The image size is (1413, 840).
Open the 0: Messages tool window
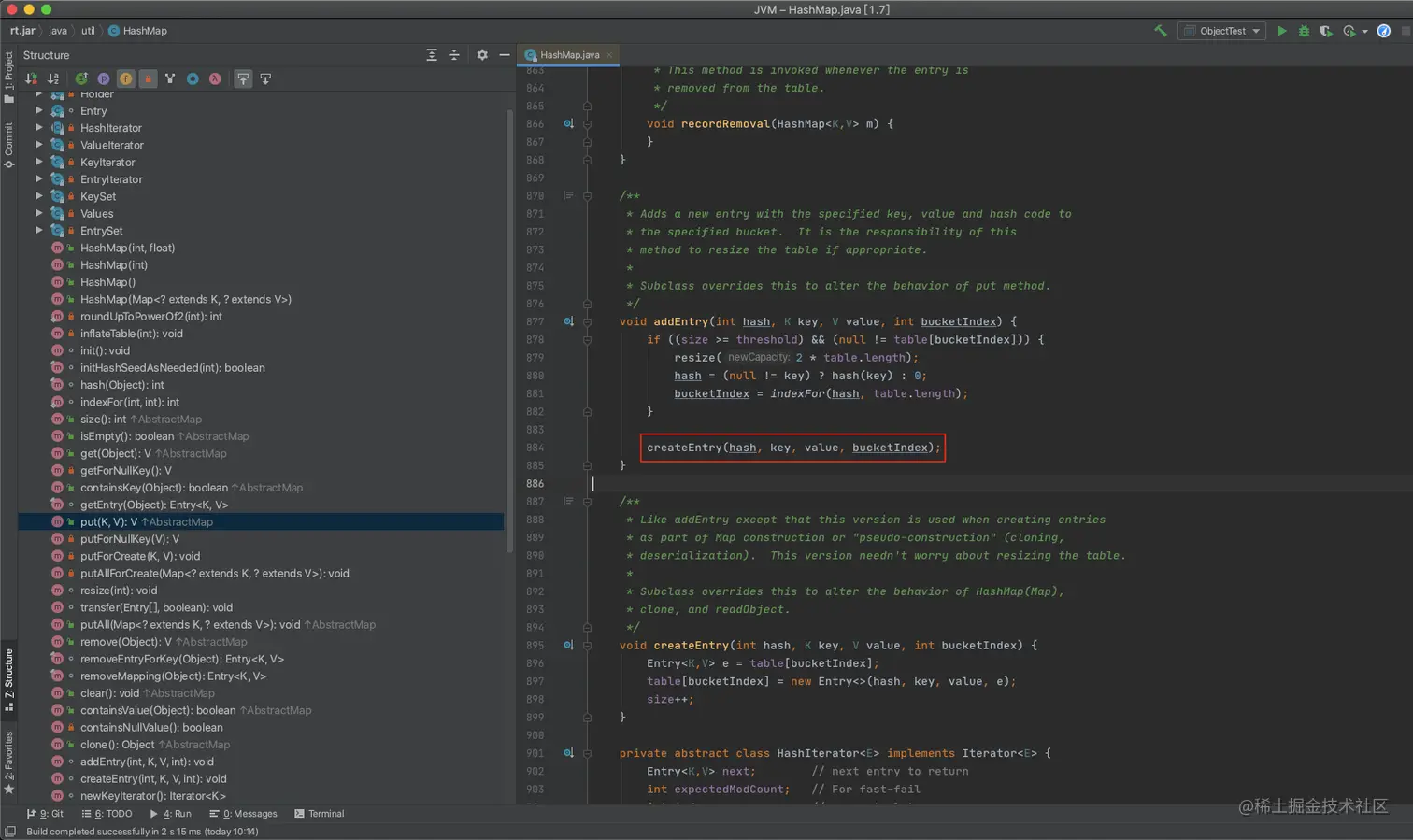tap(243, 814)
